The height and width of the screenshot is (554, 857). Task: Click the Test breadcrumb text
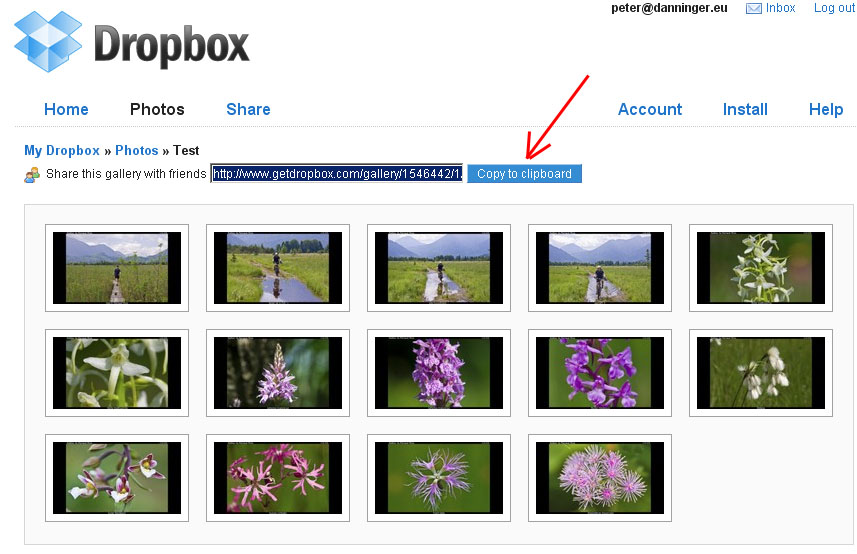coord(186,151)
